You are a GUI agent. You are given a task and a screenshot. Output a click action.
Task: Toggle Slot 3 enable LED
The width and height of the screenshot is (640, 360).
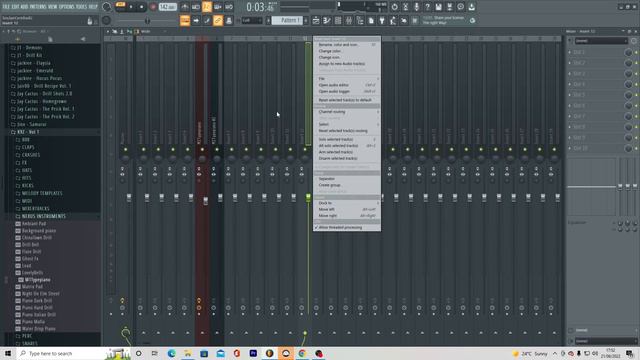point(636,73)
